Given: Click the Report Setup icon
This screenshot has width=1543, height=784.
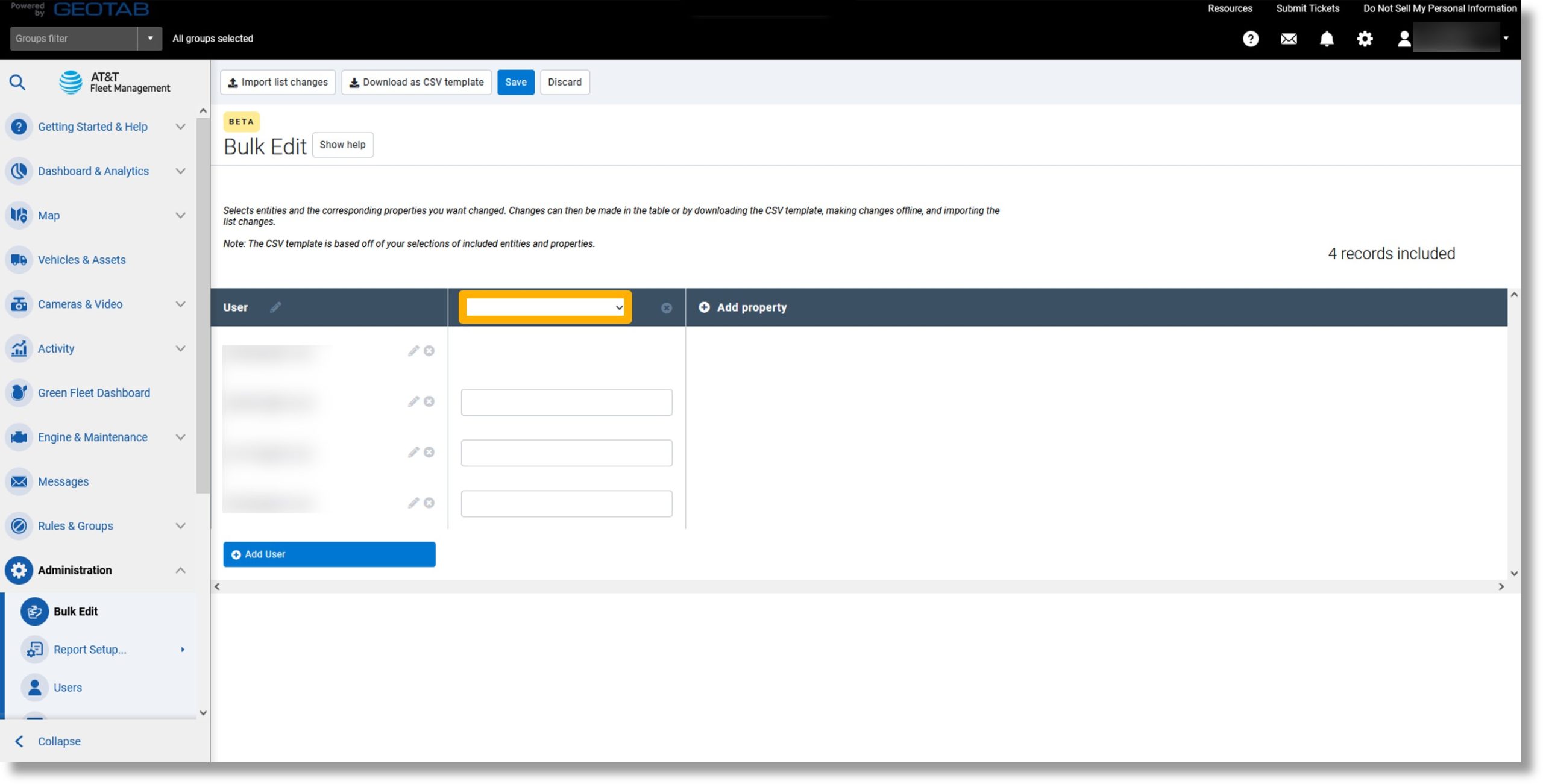Looking at the screenshot, I should tap(34, 650).
